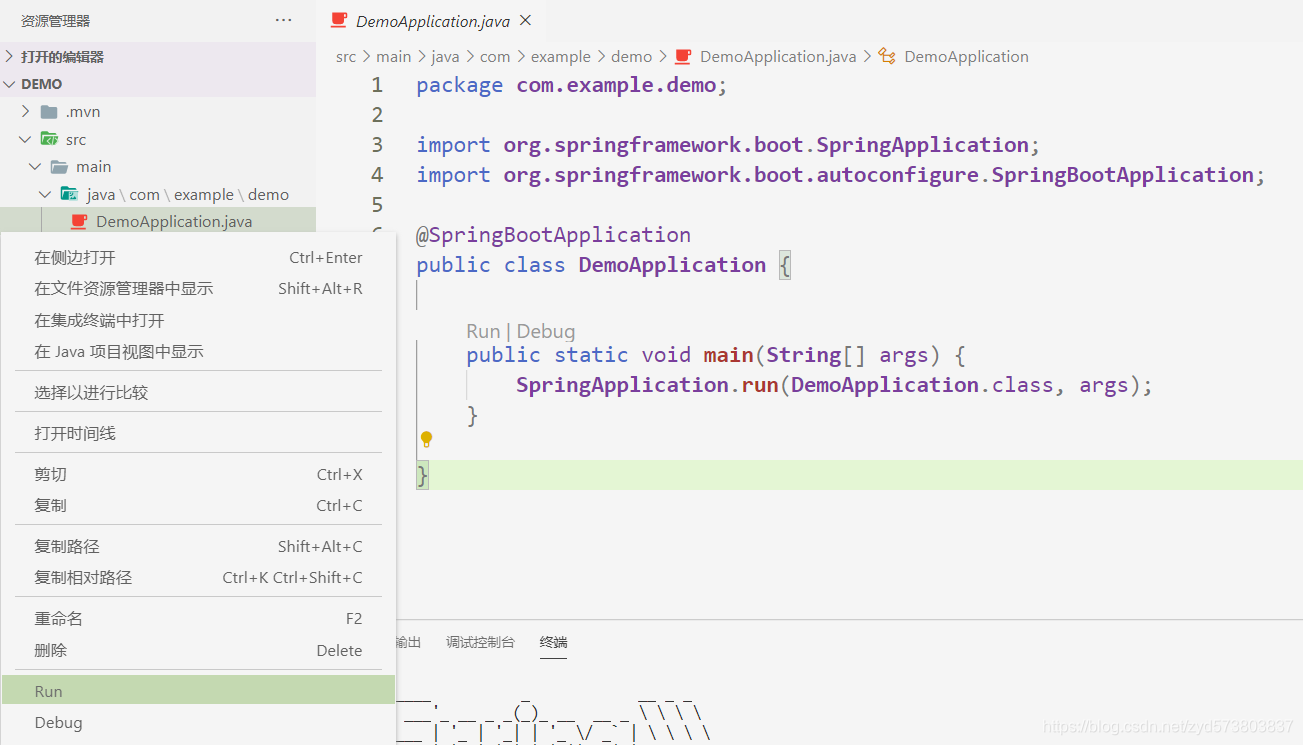
Task: Close the DemoApplication.java editor tab
Action: pyautogui.click(x=526, y=20)
